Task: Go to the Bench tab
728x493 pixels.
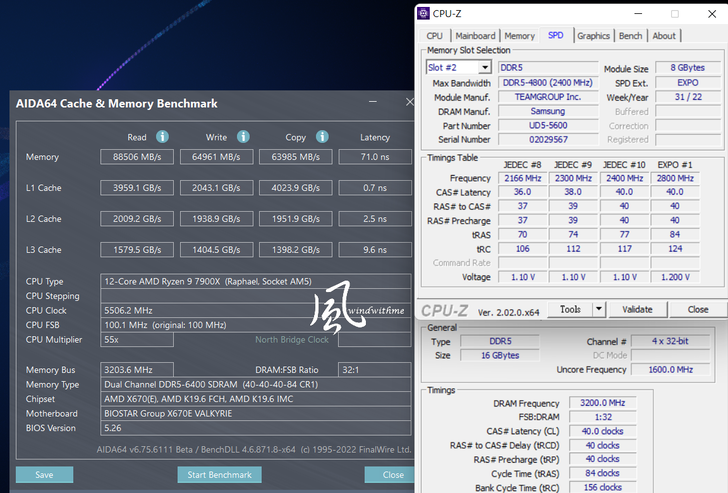Action: point(630,36)
